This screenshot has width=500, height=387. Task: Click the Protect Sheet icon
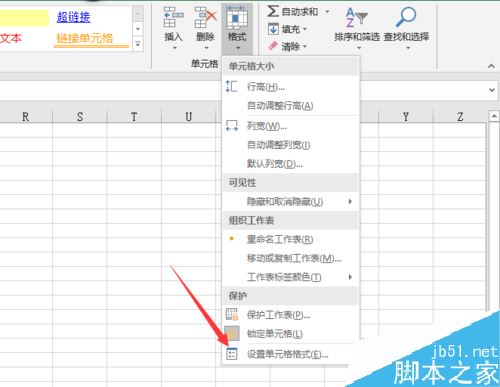tap(232, 314)
